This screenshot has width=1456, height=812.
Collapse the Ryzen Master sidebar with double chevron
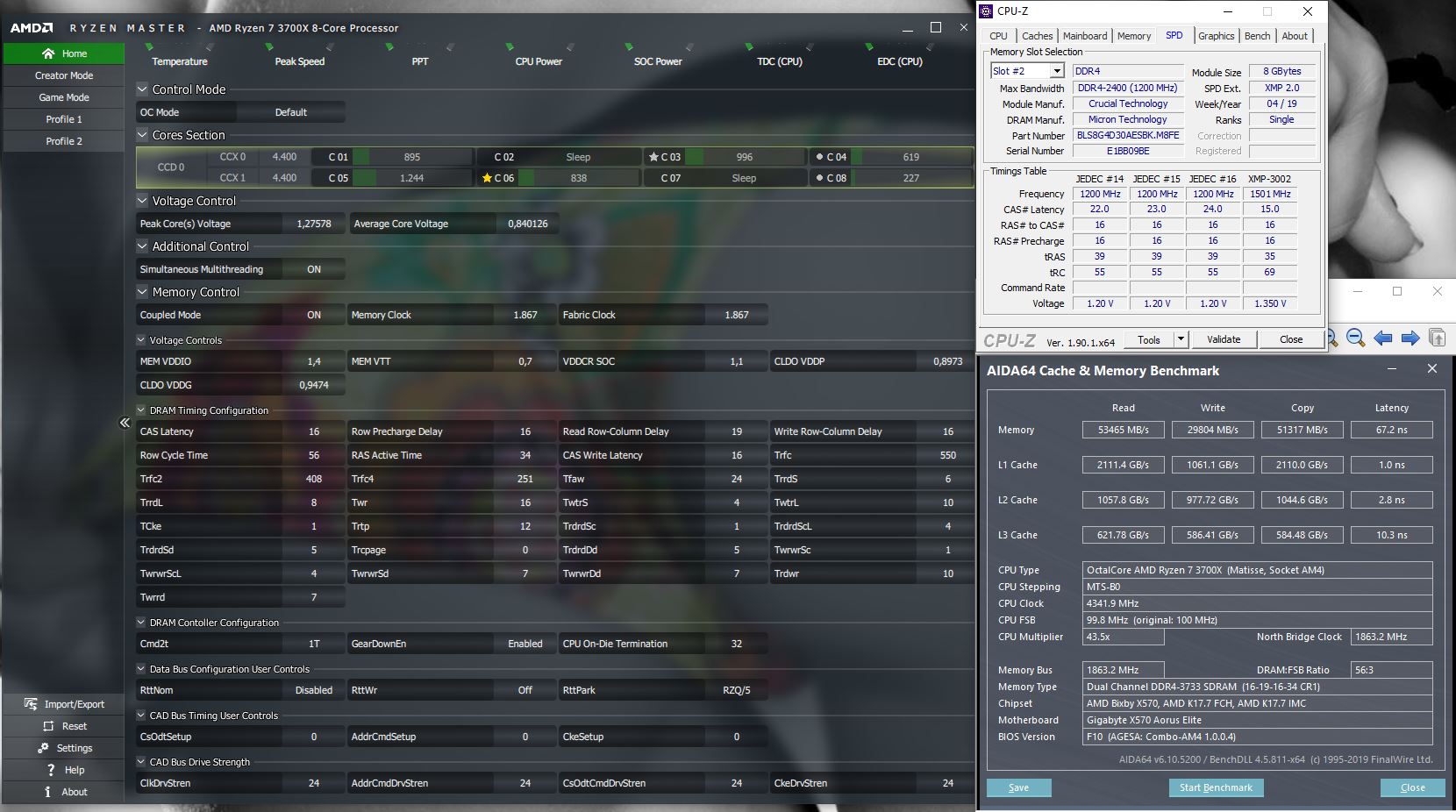click(125, 423)
